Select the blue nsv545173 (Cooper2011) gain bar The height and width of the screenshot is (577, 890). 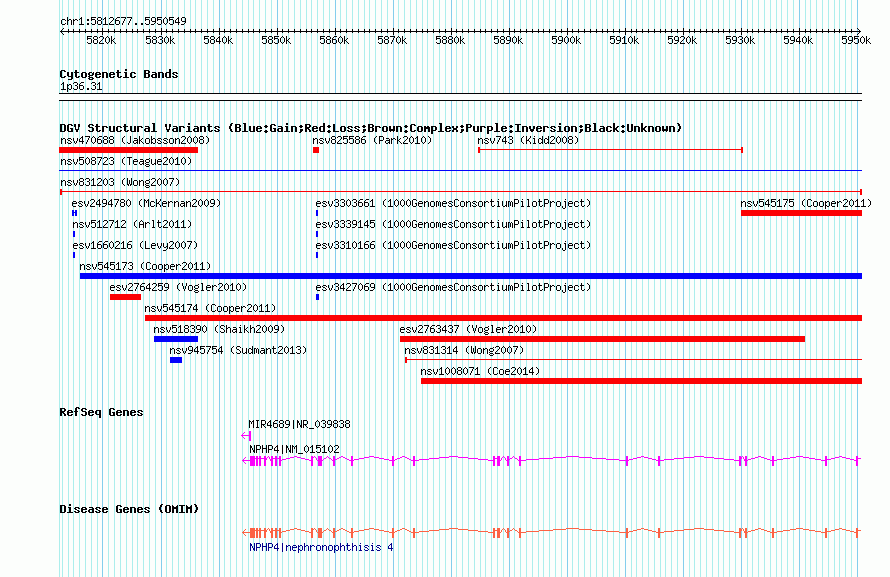point(470,276)
